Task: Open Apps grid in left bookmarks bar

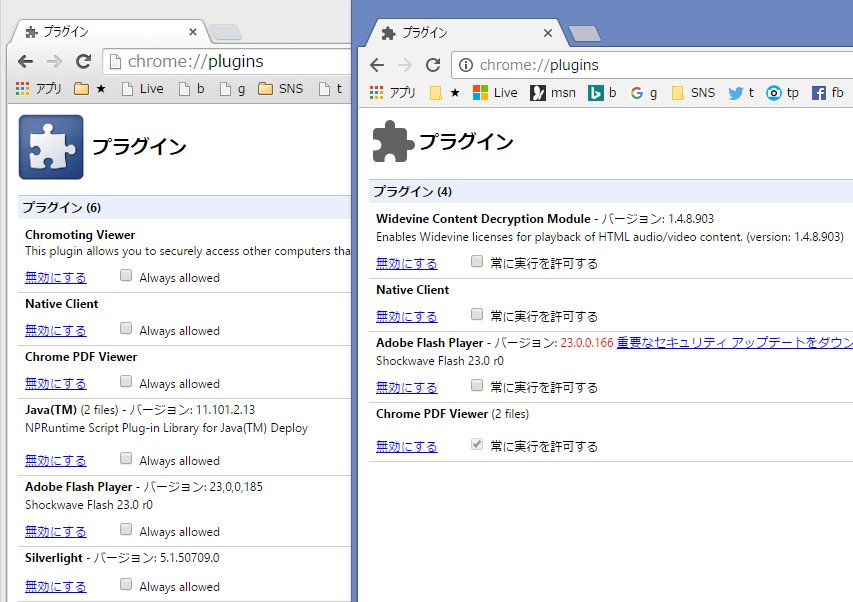Action: pyautogui.click(x=39, y=89)
